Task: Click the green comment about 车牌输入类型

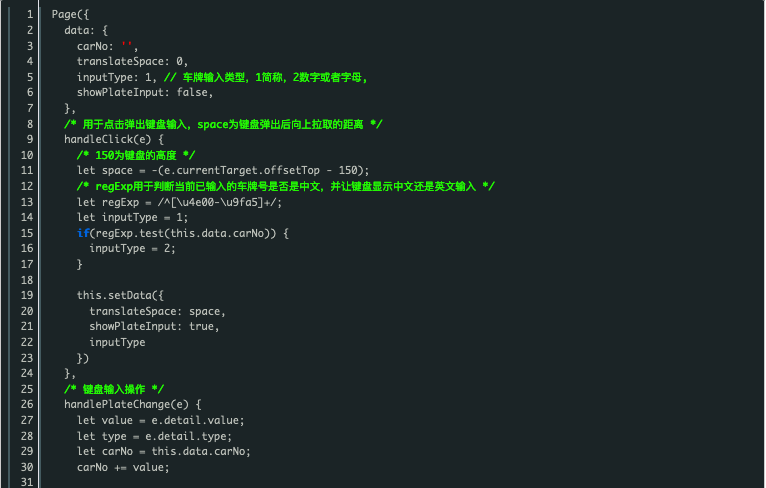Action: coord(265,77)
